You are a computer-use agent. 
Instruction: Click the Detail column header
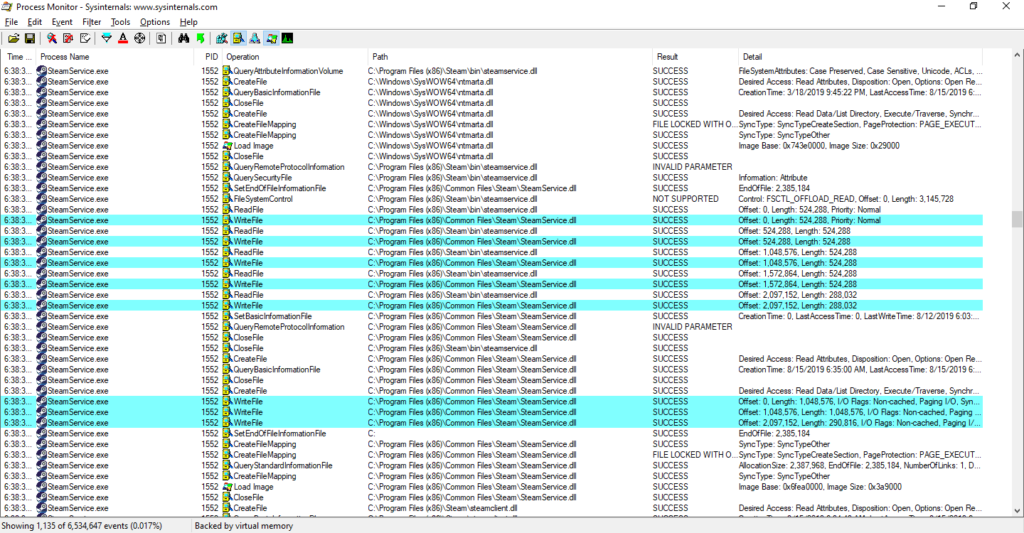[x=861, y=57]
